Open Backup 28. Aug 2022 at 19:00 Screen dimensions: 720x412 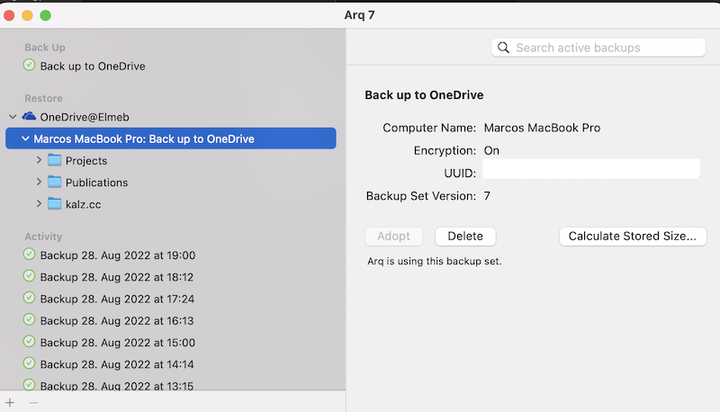pyautogui.click(x=118, y=255)
